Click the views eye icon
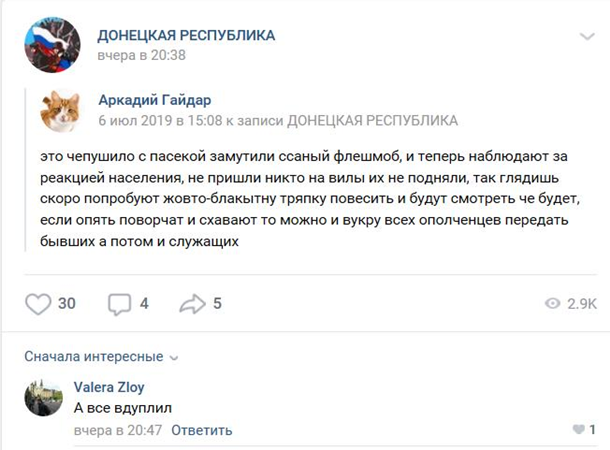This screenshot has width=610, height=450. pos(552,304)
